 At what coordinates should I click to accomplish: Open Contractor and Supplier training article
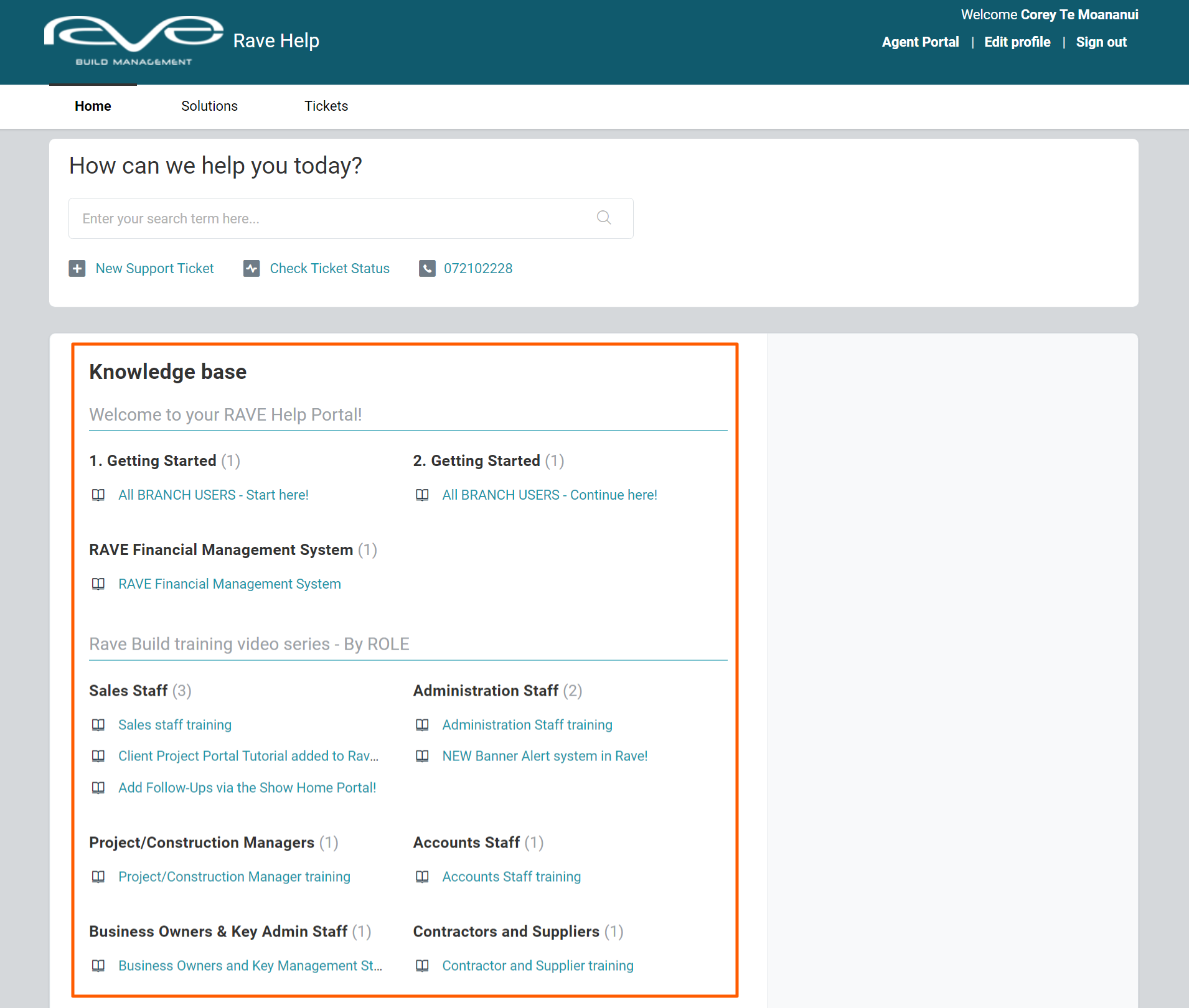click(x=538, y=966)
